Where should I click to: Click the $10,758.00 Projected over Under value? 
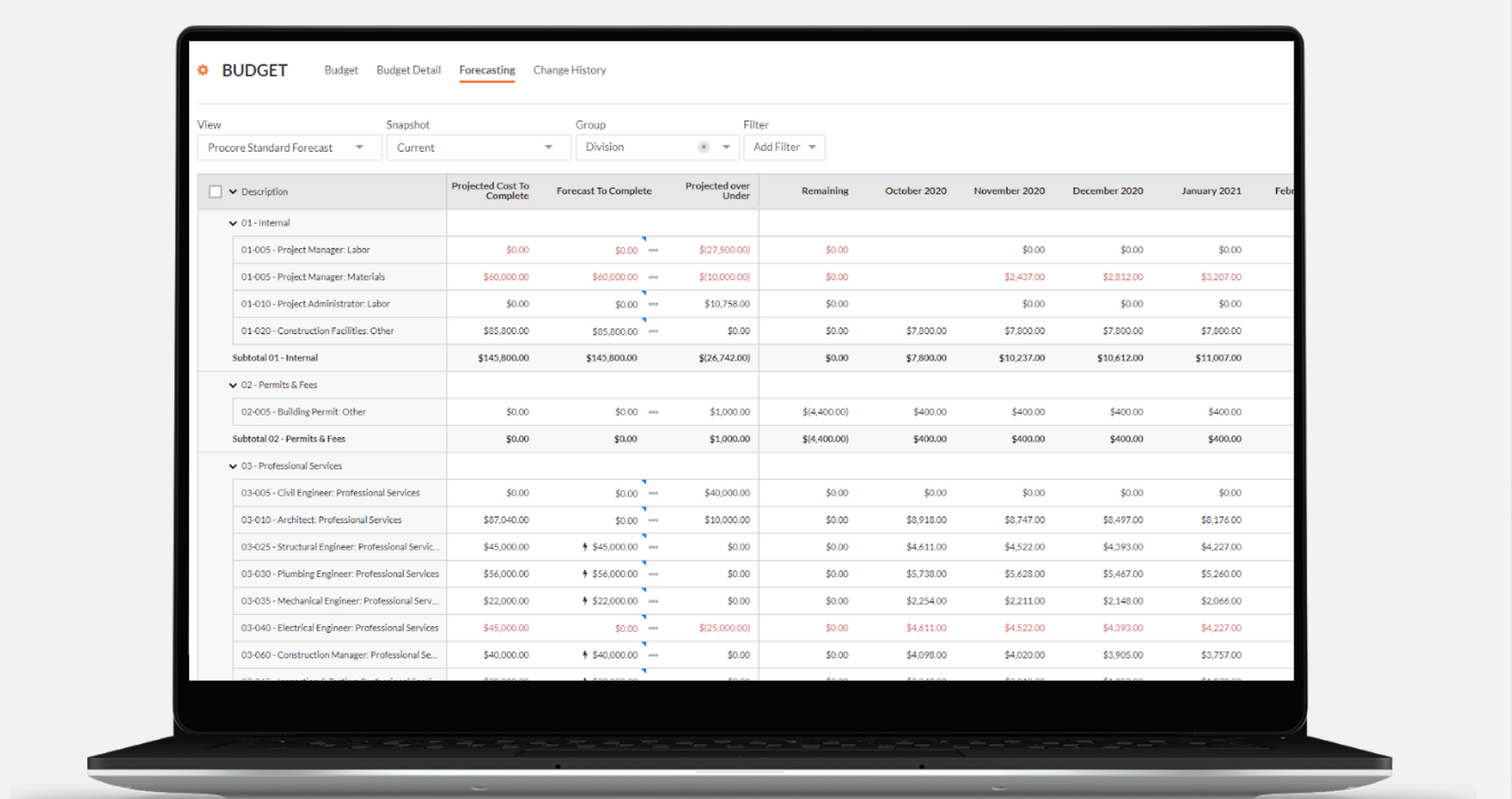coord(727,304)
